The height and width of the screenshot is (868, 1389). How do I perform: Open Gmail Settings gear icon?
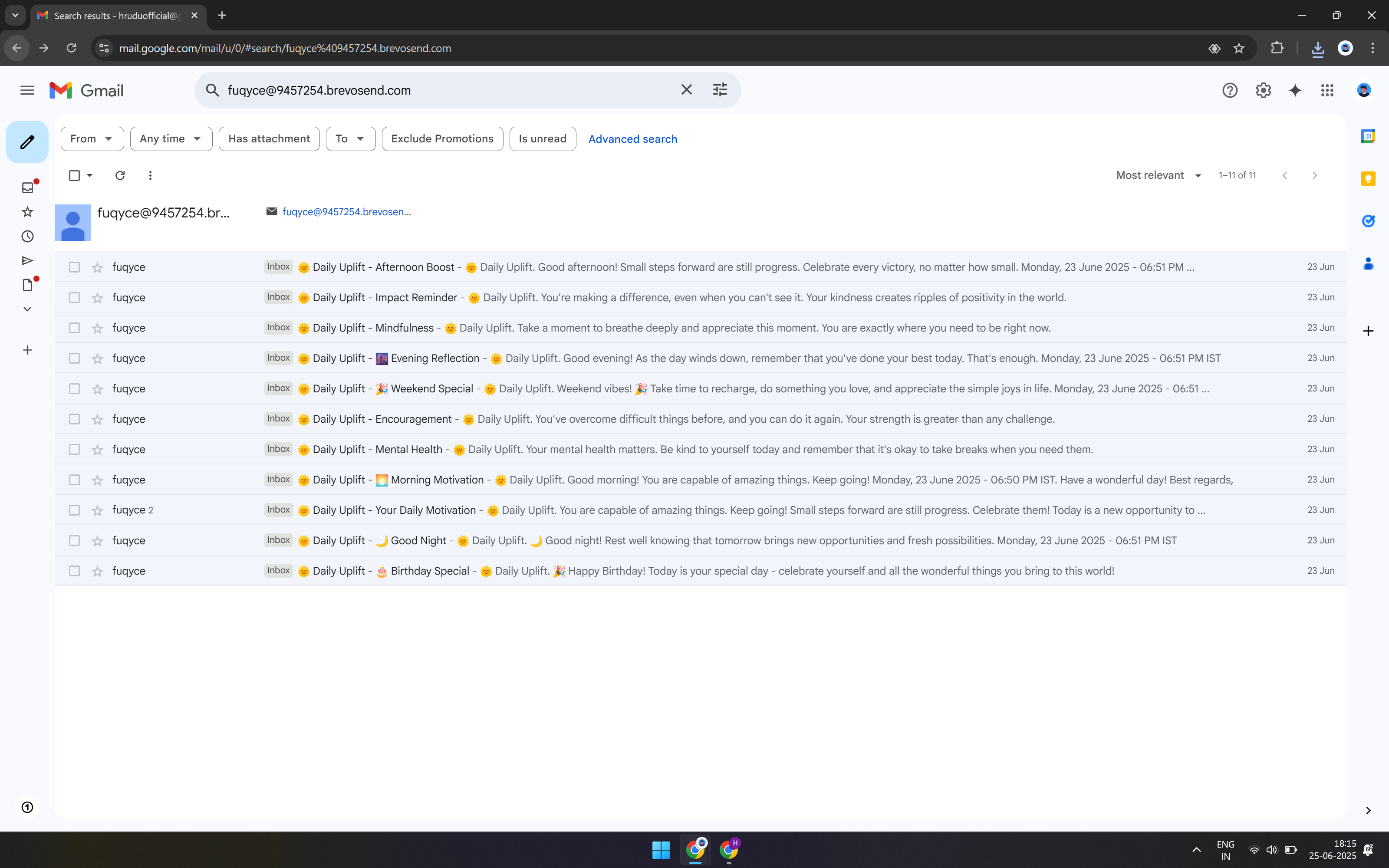[x=1263, y=90]
